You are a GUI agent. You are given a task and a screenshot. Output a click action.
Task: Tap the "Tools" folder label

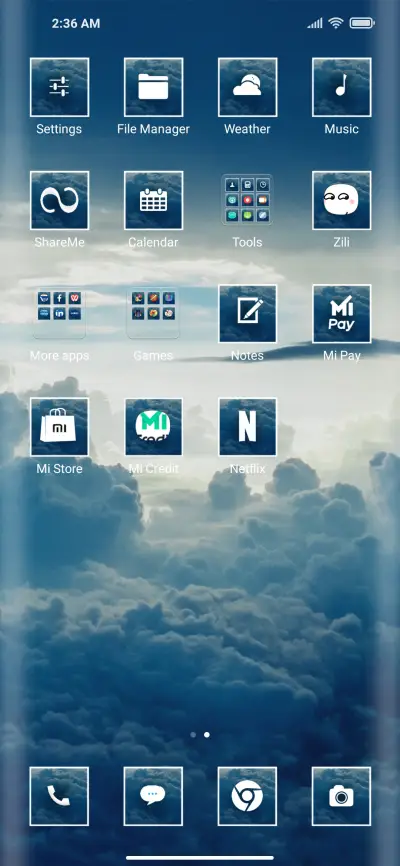[x=248, y=242]
